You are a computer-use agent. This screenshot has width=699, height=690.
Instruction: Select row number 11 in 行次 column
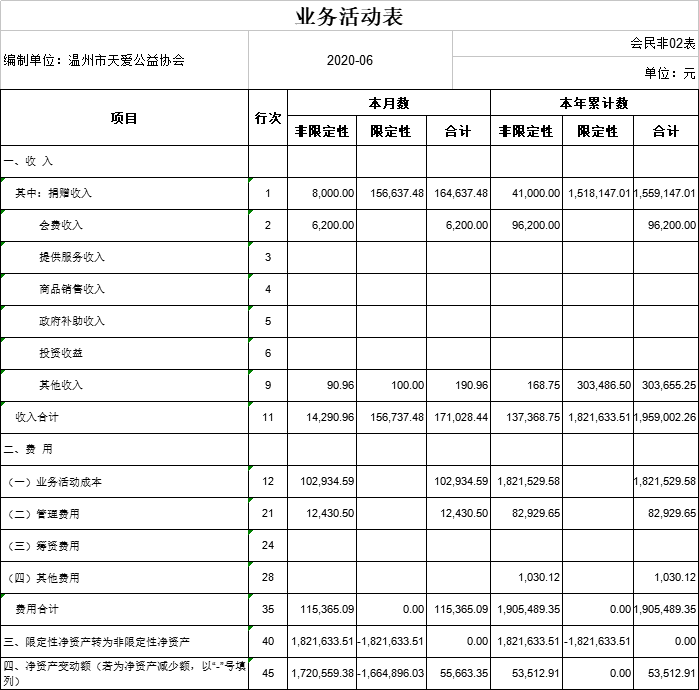[267, 417]
